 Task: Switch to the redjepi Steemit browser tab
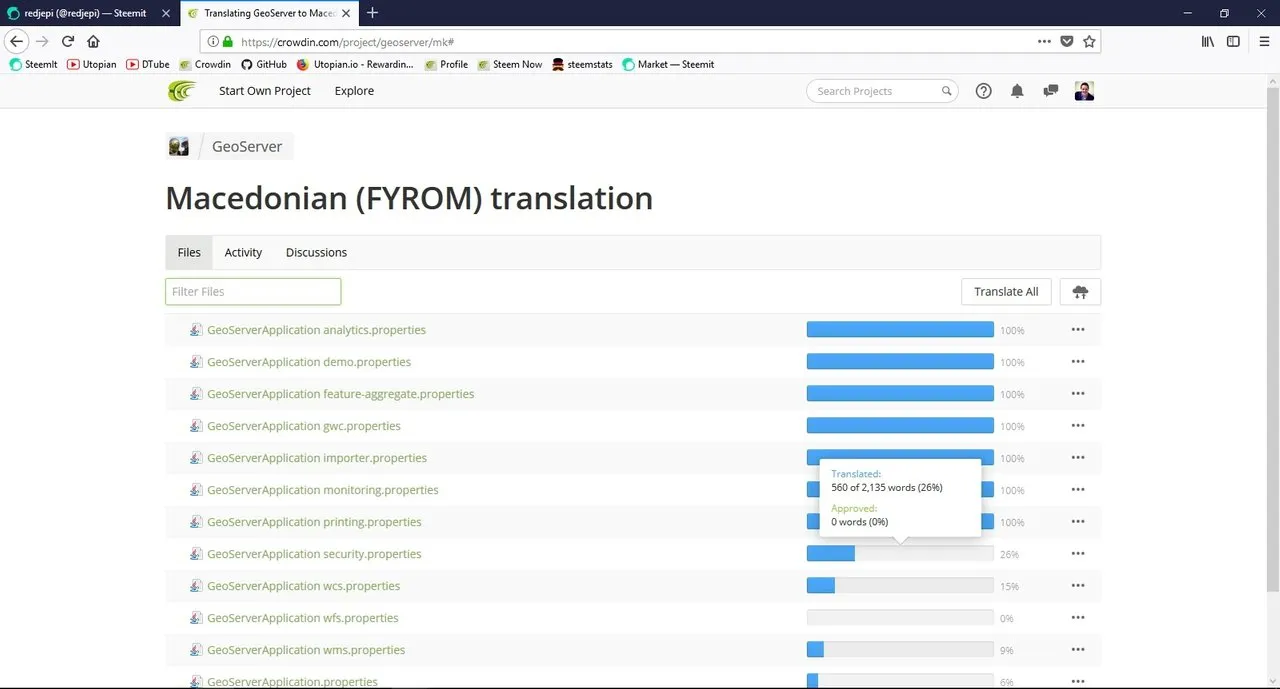90,13
